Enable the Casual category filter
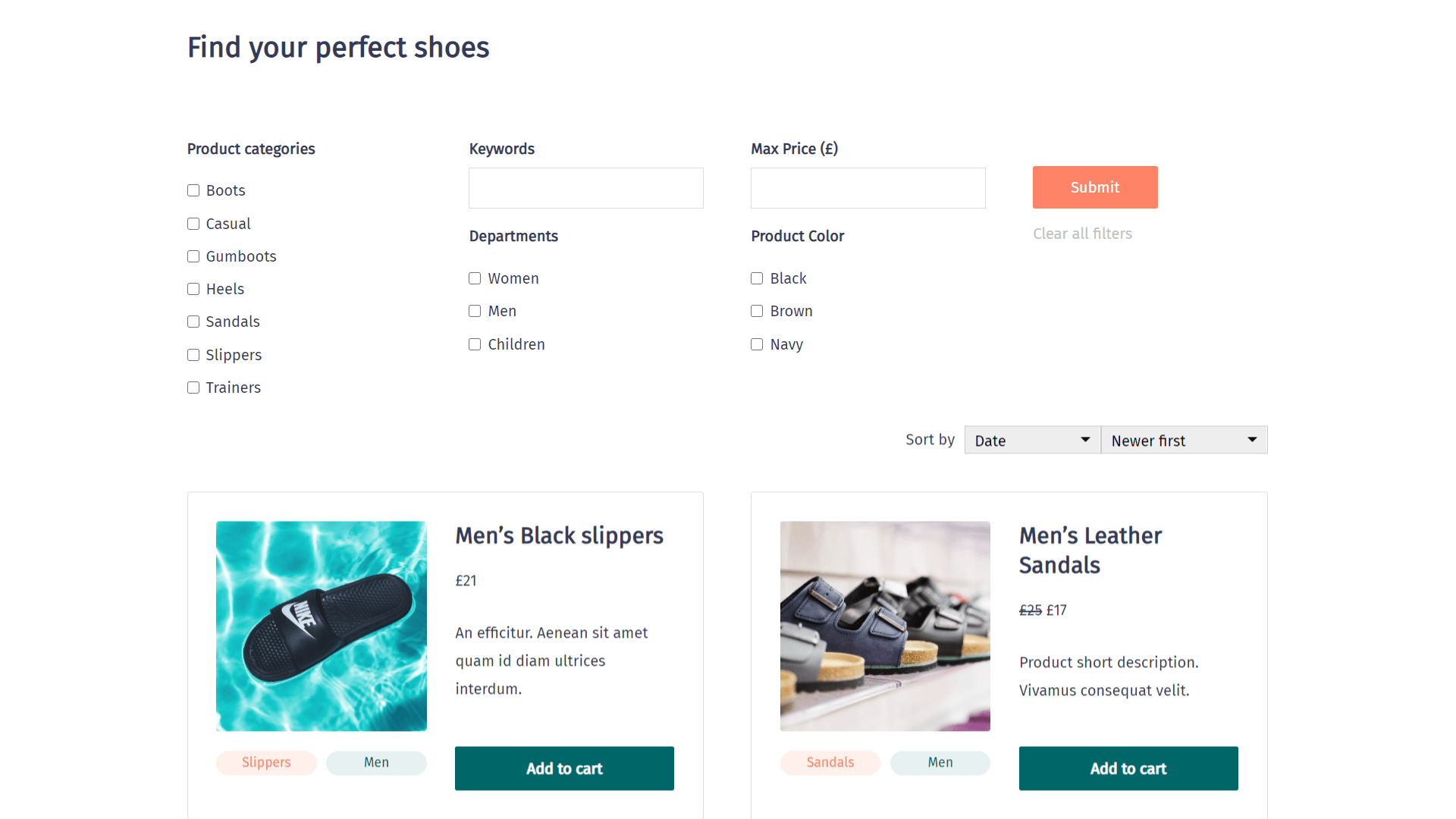Image resolution: width=1456 pixels, height=819 pixels. (193, 223)
